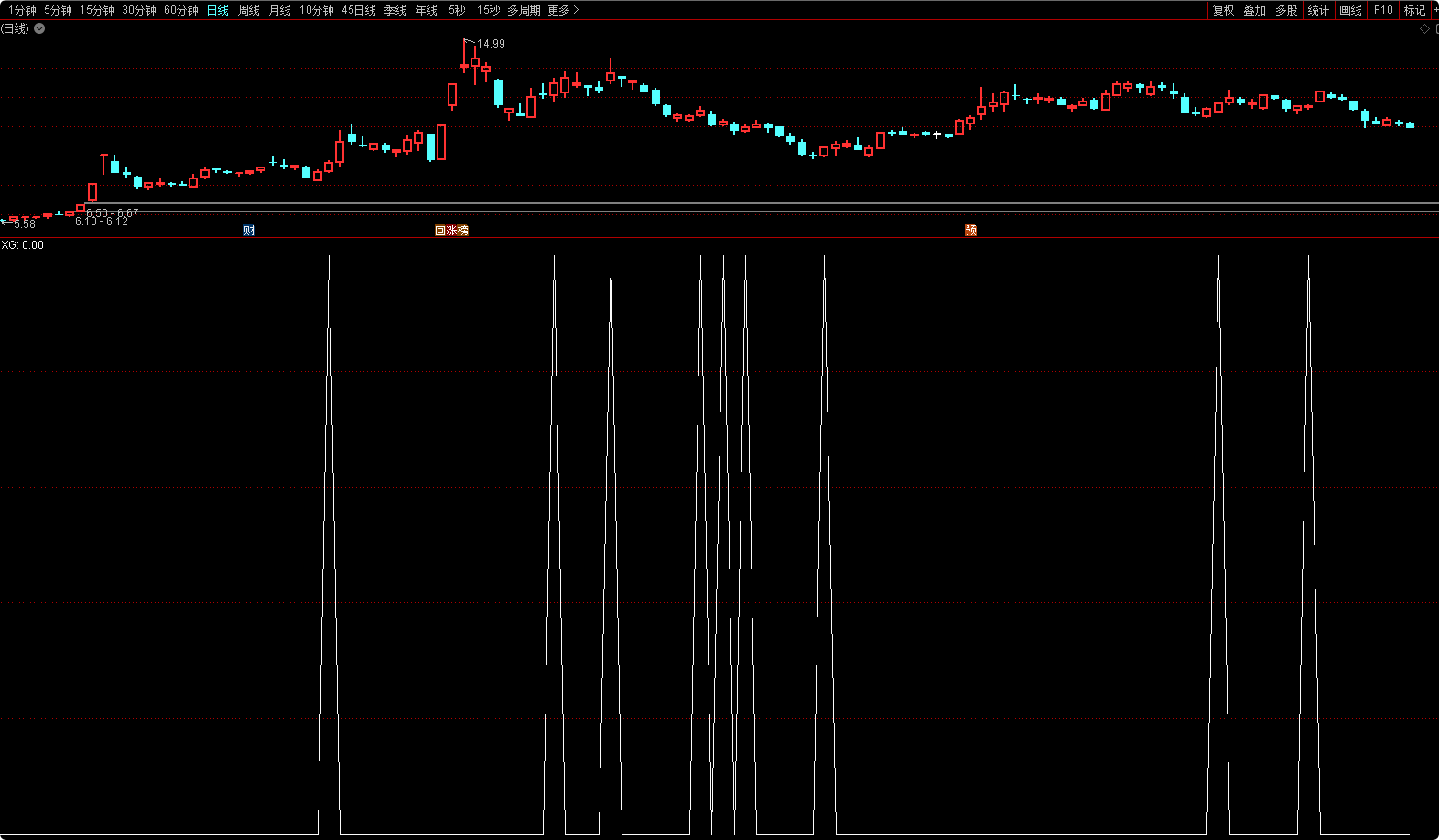This screenshot has width=1439, height=840.
Task: Expand the 更多 periods list
Action: pos(563,10)
